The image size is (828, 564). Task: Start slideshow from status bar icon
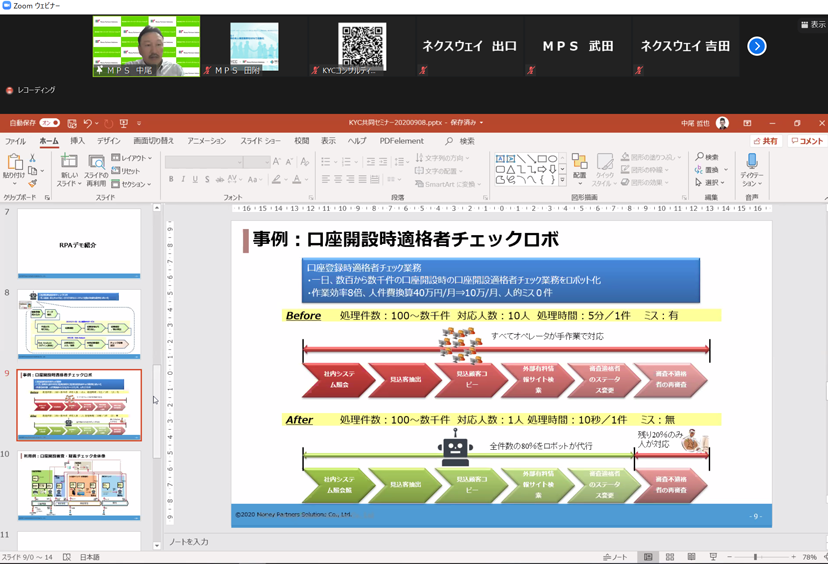pos(713,557)
